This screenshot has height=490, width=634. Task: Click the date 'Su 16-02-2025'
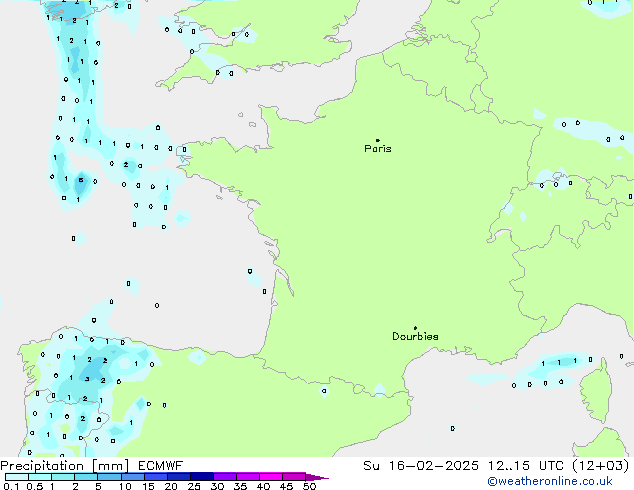coord(421,466)
